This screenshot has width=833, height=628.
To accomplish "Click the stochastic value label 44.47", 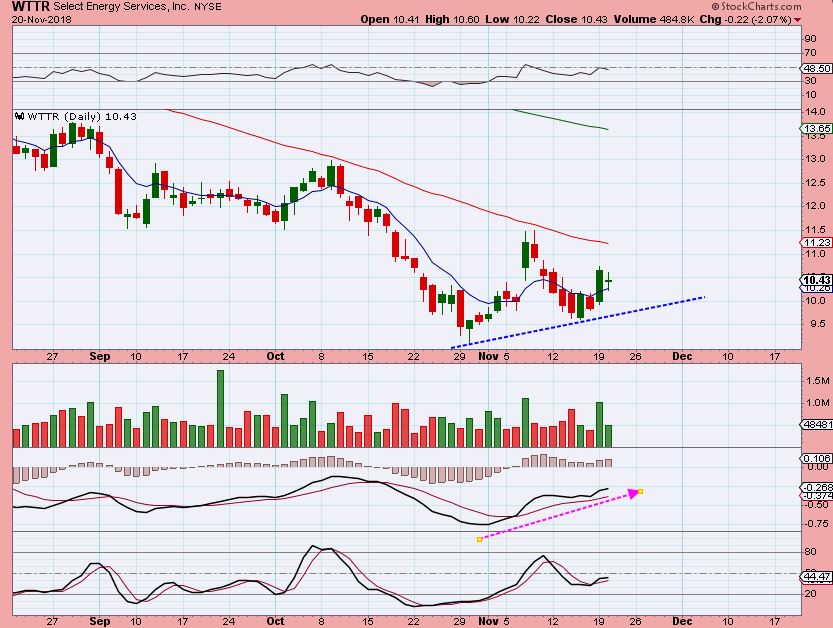I will (817, 576).
